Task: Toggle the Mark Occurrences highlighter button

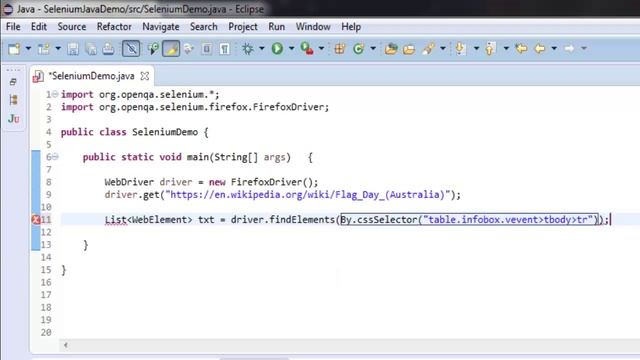Action: (x=171, y=49)
